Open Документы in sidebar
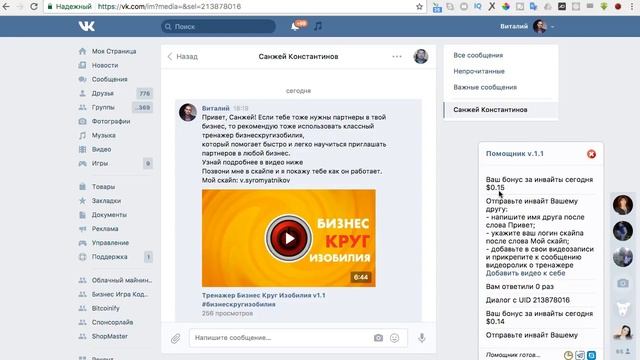 pos(109,215)
